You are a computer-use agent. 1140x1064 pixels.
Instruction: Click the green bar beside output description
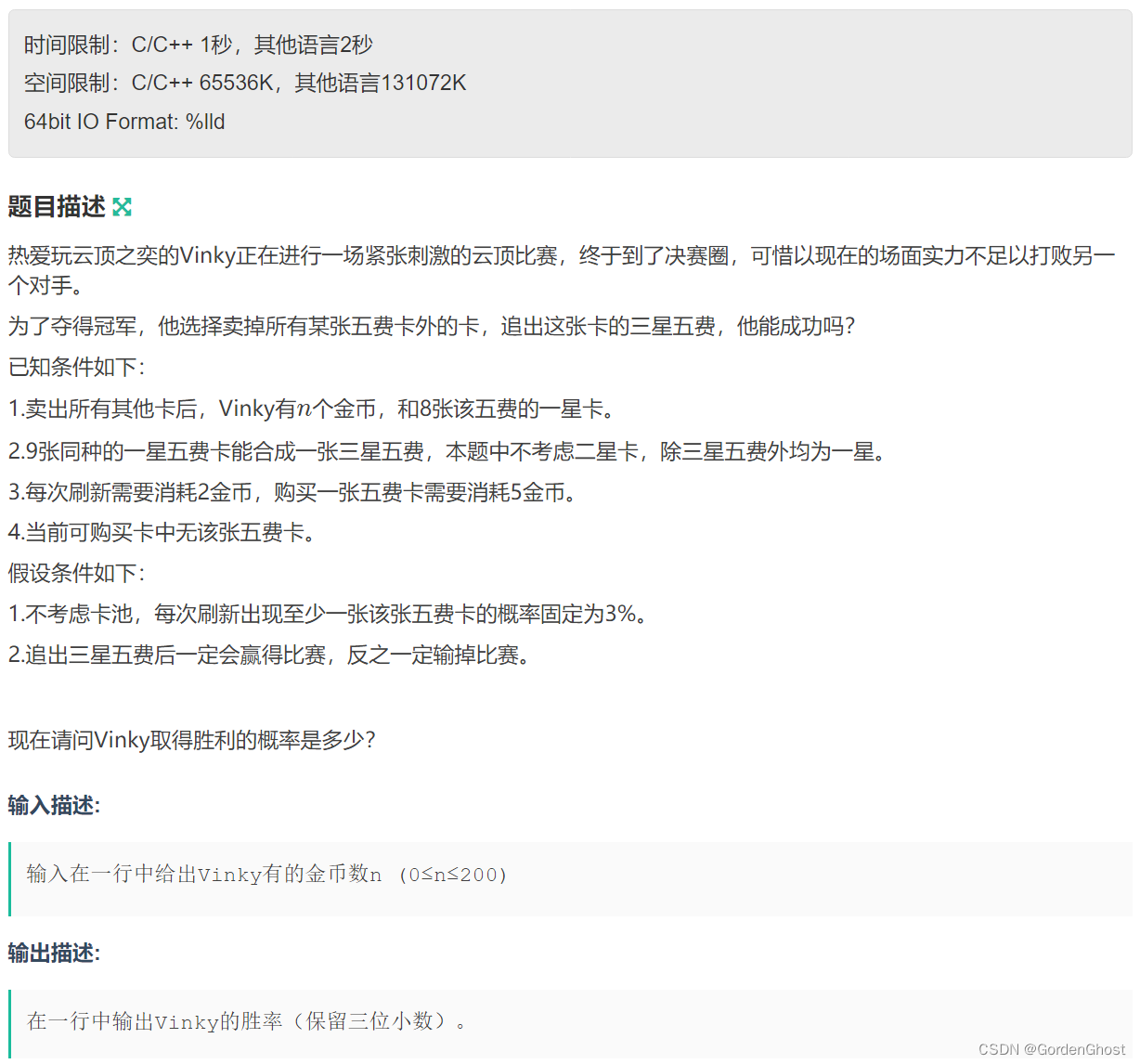coord(10,1021)
